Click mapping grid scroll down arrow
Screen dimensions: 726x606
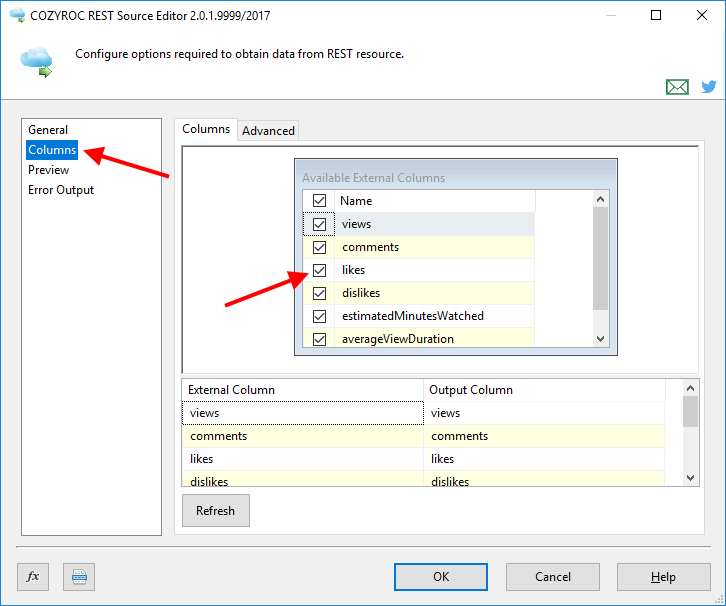click(690, 478)
